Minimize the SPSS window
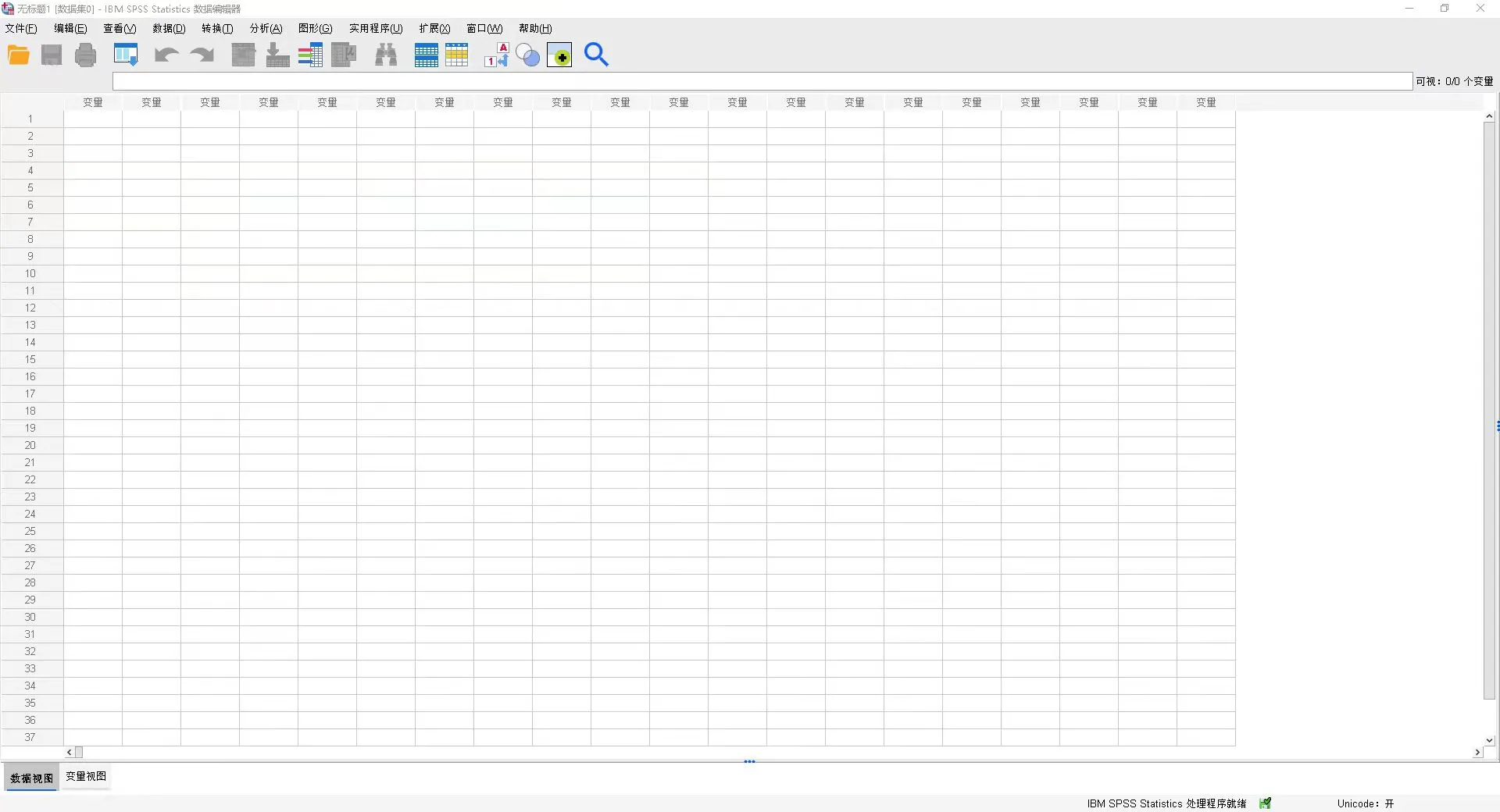This screenshot has width=1500, height=812. coord(1409,9)
